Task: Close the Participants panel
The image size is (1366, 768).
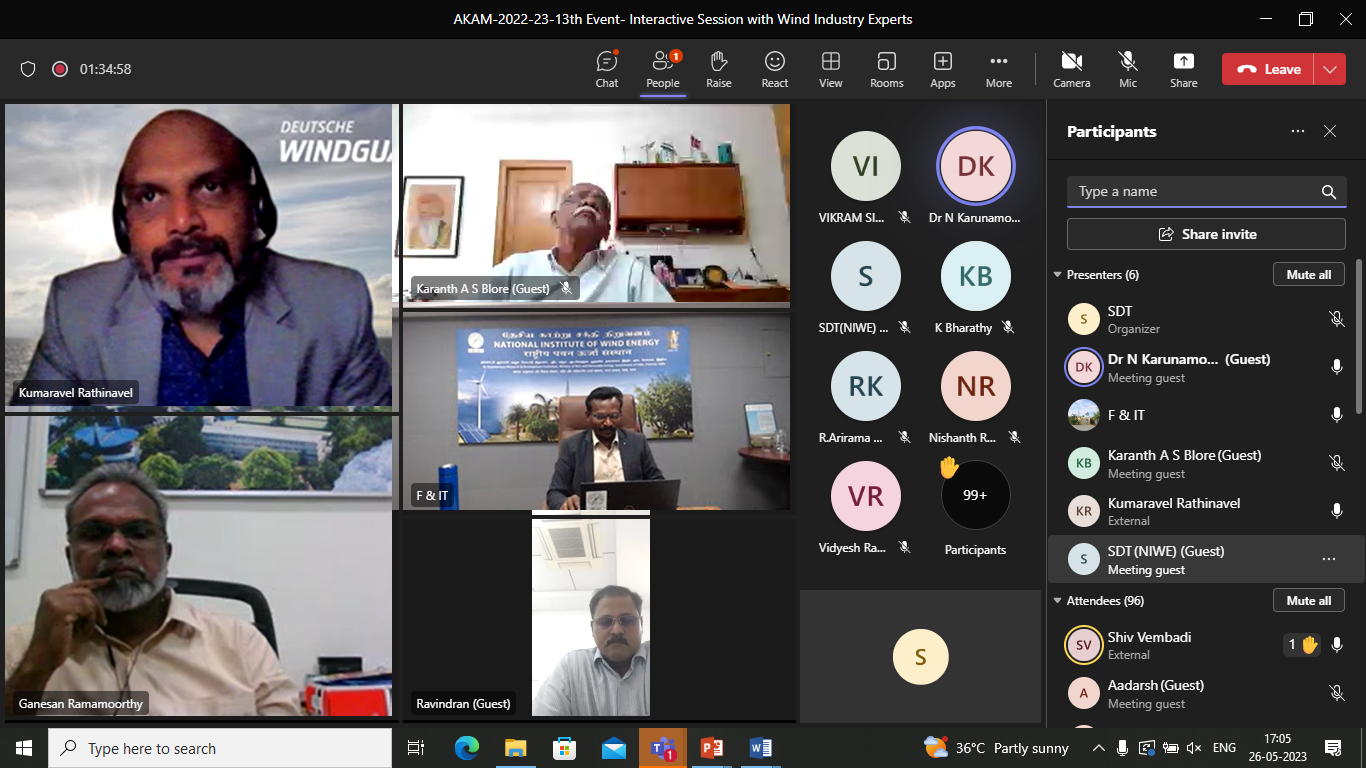Action: [1330, 131]
